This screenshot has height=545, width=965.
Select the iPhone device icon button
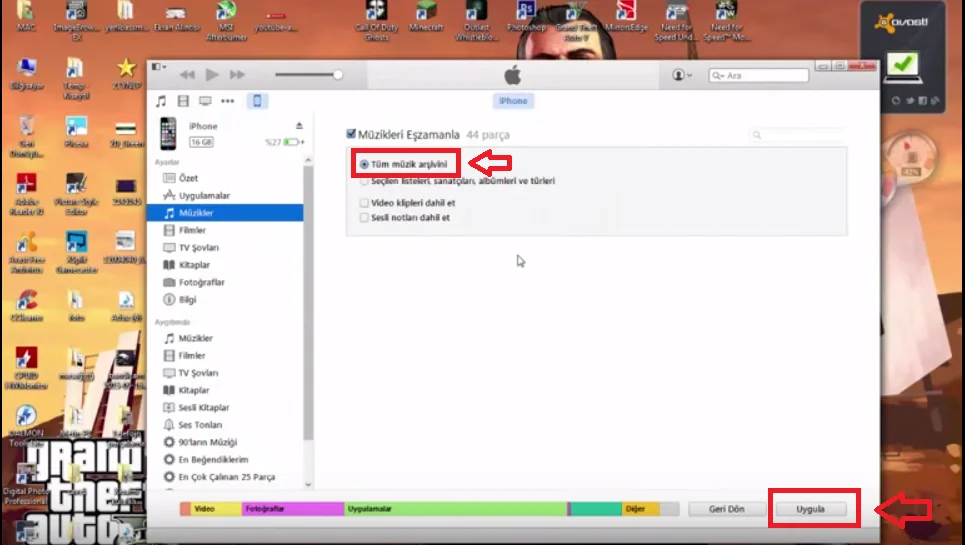coord(257,101)
